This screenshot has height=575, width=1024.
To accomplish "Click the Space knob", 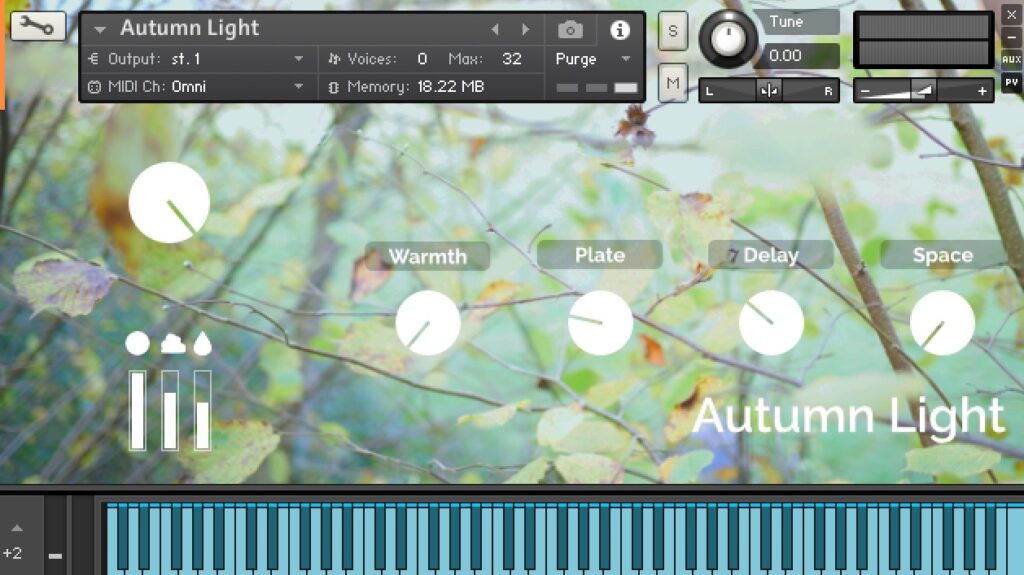I will pos(942,323).
